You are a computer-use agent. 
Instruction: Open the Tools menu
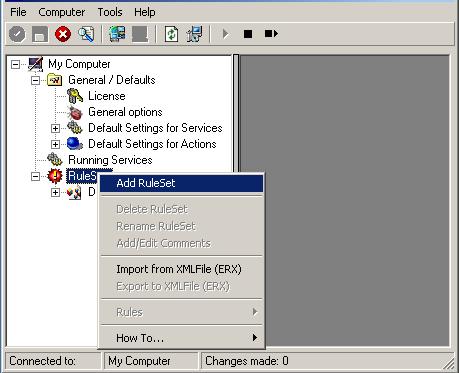click(x=110, y=12)
